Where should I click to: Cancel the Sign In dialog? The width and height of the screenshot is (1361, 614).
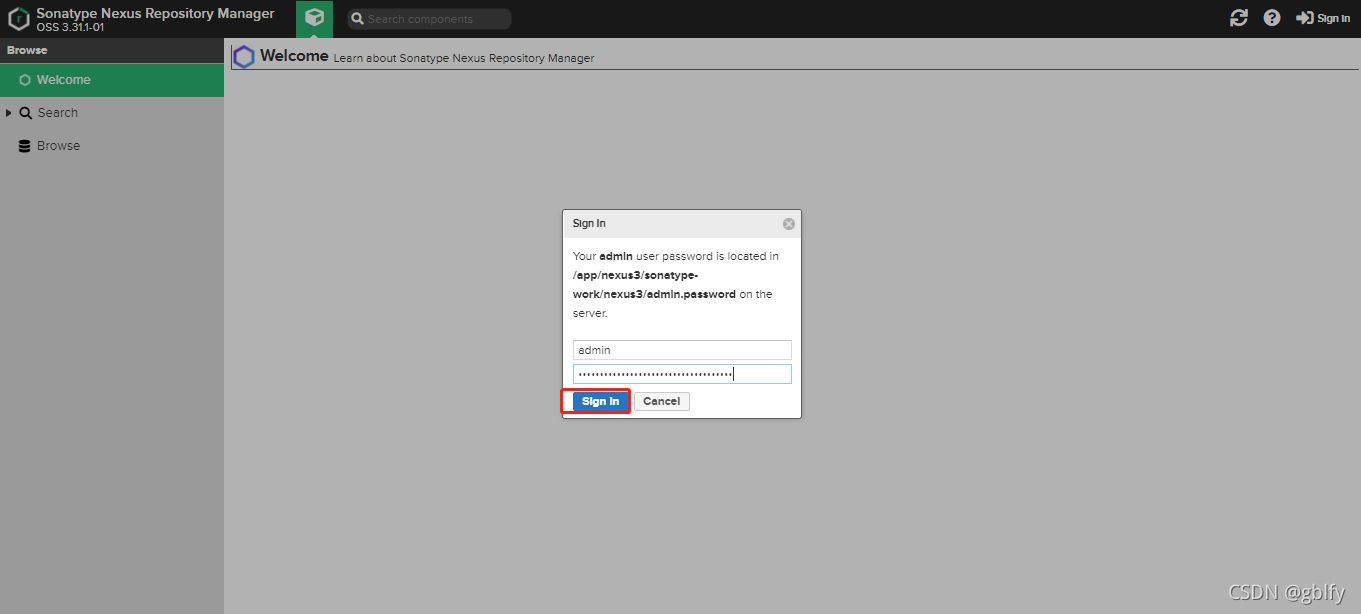tap(662, 401)
